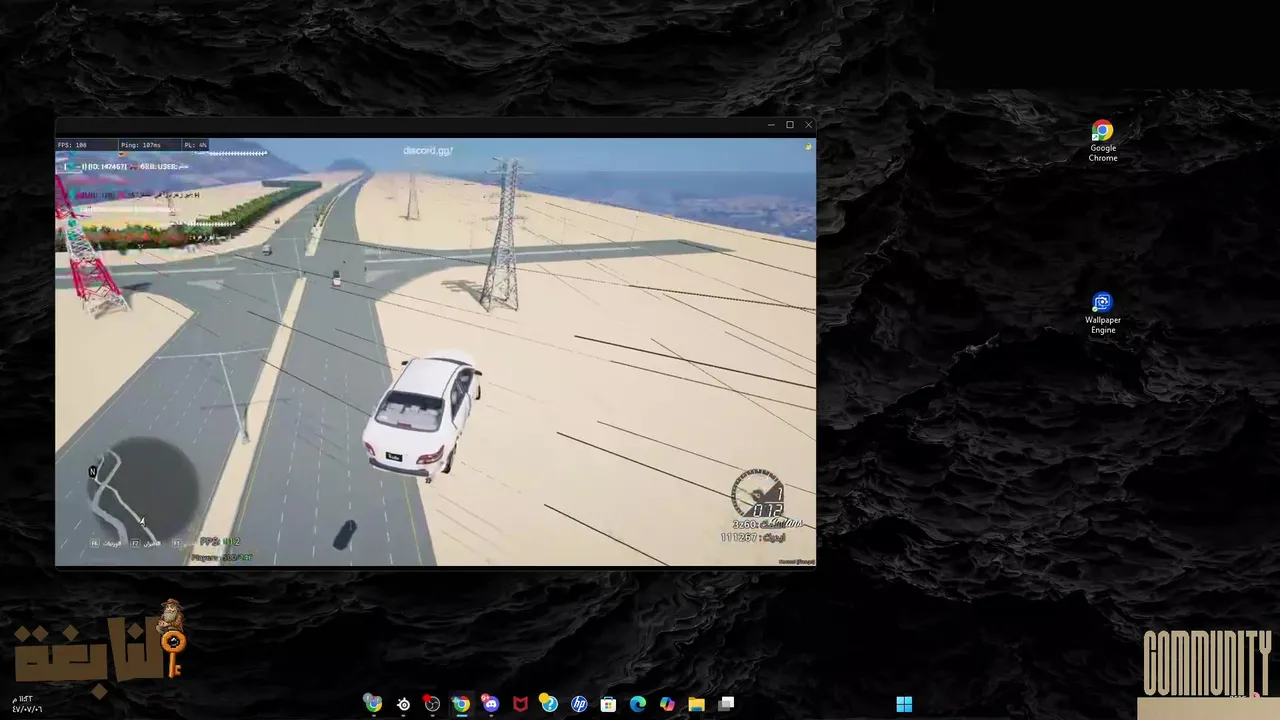Screen dimensions: 1280x720
Task: Open SteelSeries app in taskbar
Action: [403, 704]
